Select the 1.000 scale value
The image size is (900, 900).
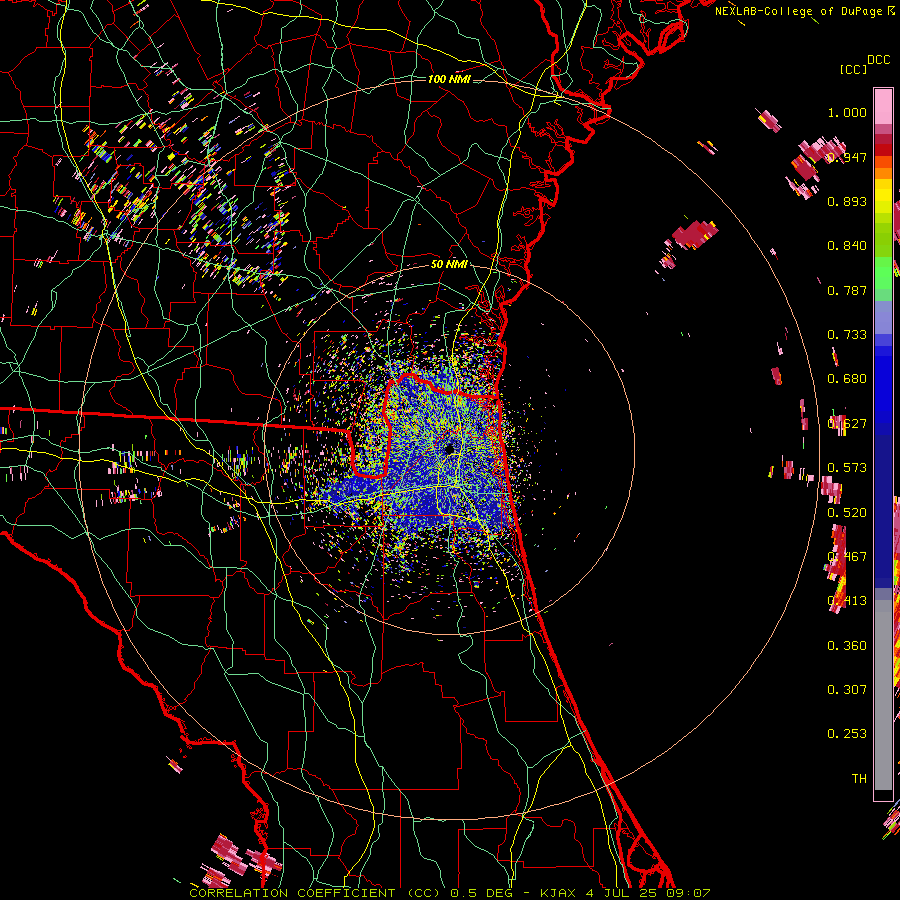click(847, 112)
